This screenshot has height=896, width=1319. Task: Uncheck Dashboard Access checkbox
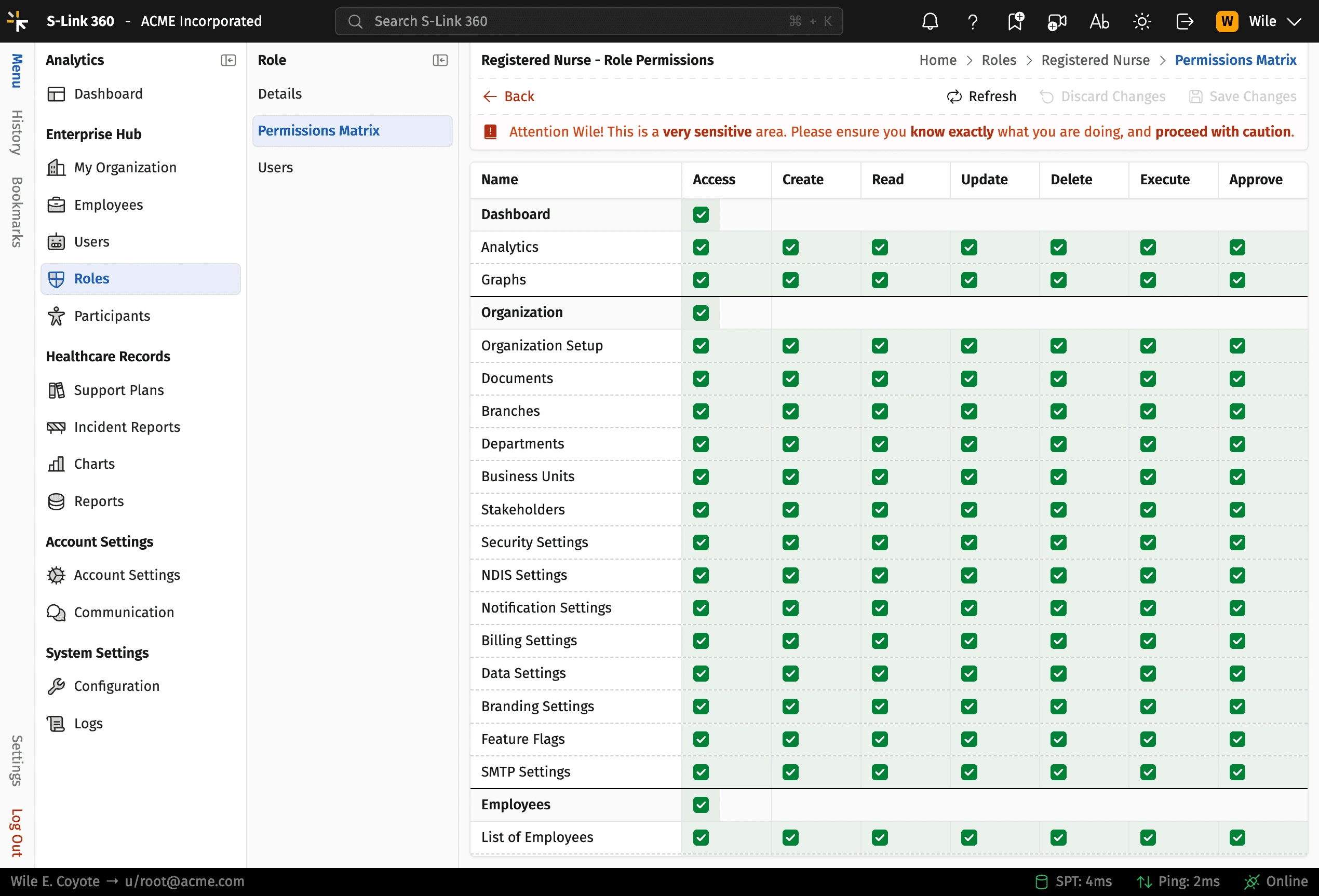click(701, 214)
